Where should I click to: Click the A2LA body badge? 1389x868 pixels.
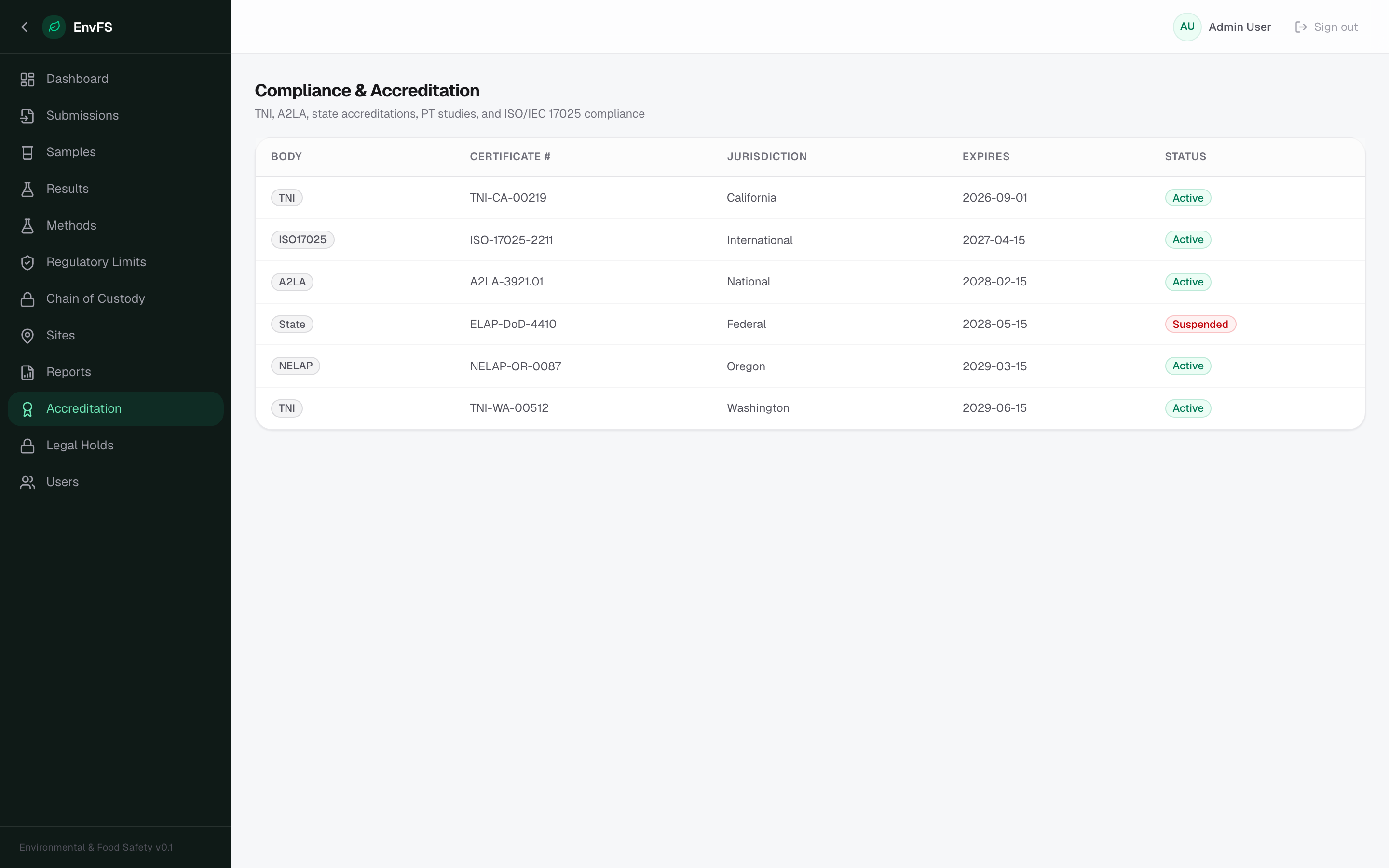click(292, 283)
